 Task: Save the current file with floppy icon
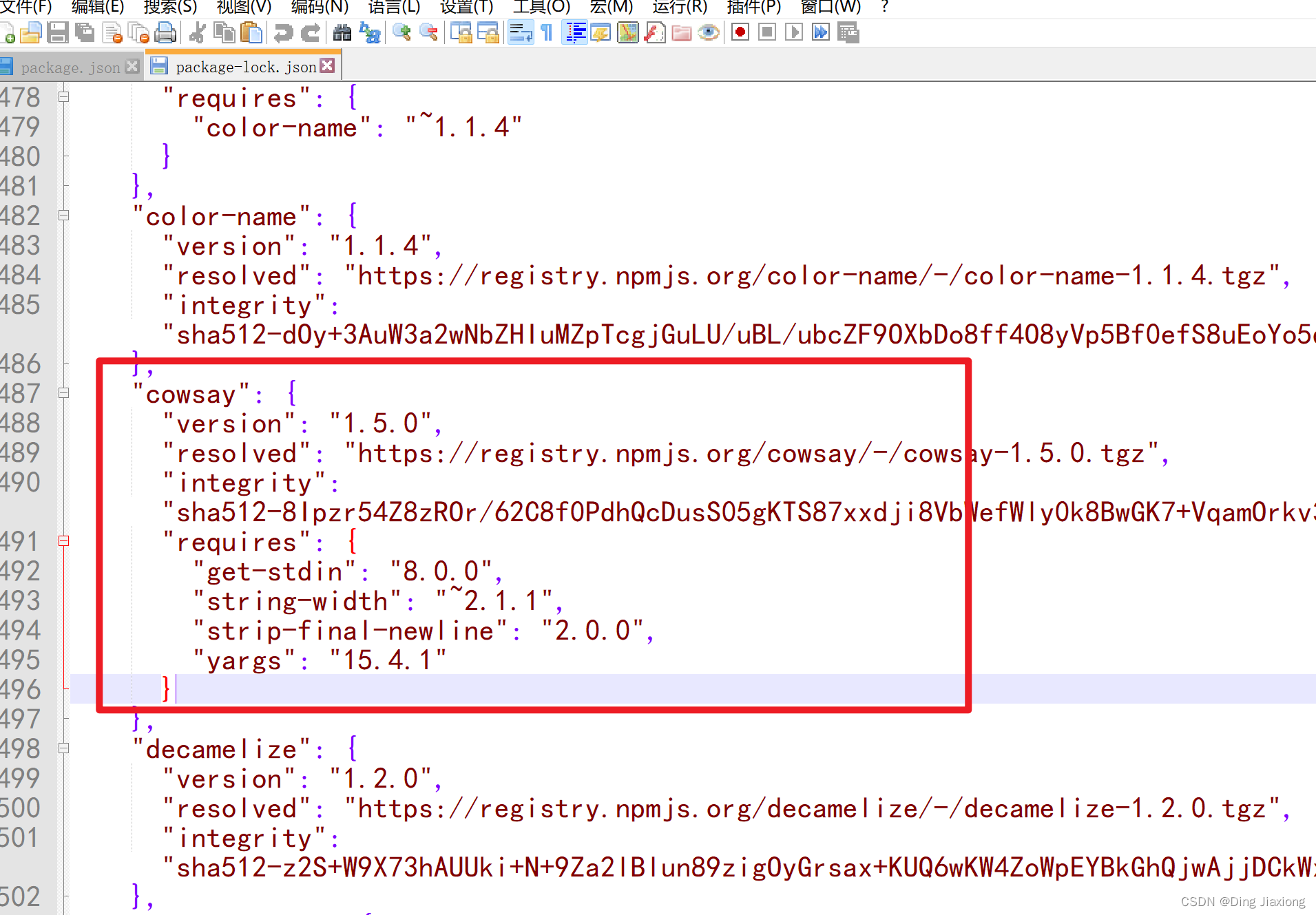58,32
